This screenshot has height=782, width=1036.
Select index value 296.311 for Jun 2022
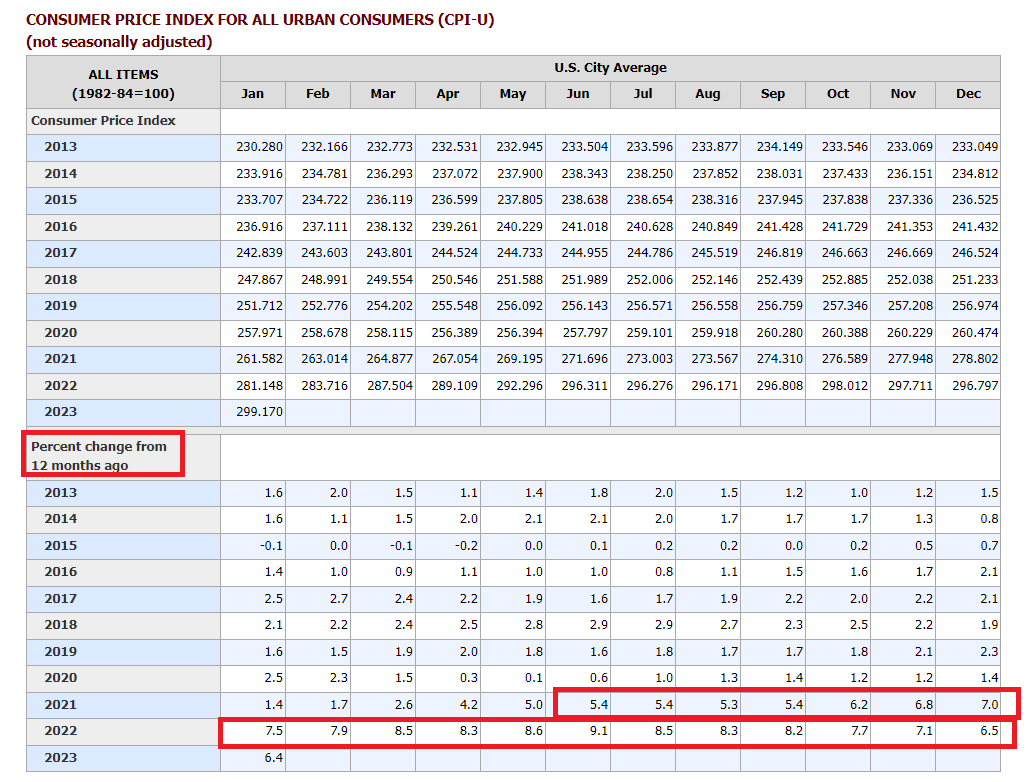click(584, 386)
